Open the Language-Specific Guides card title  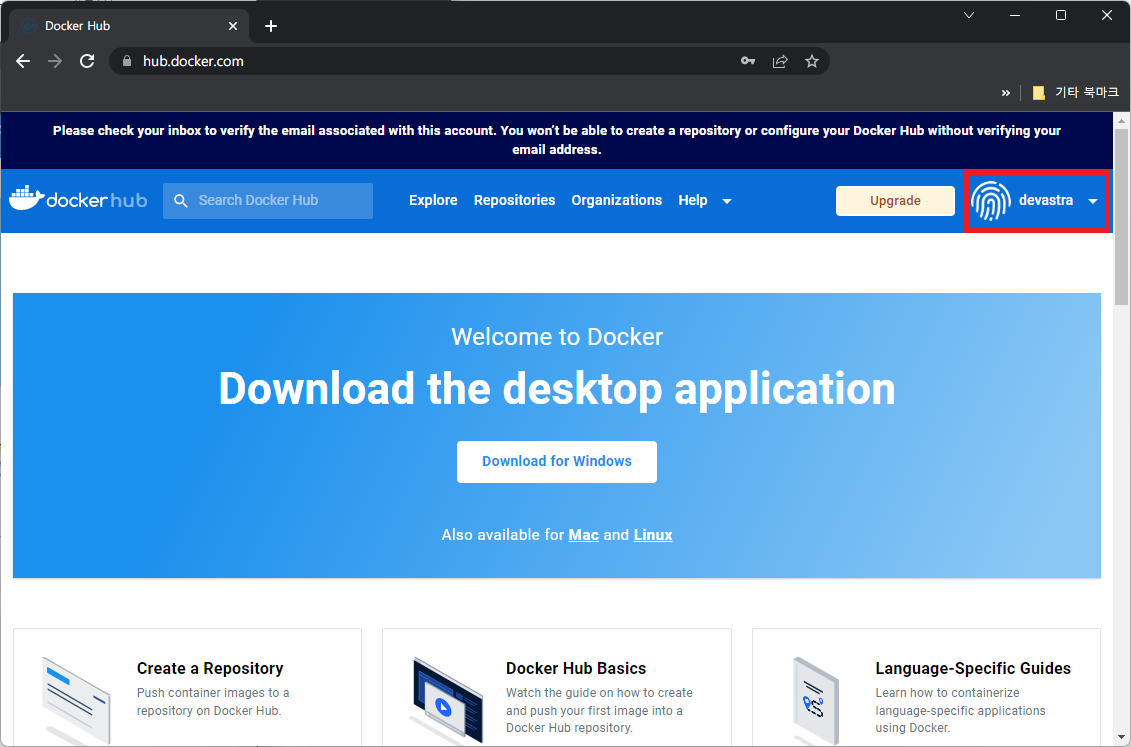[x=973, y=668]
